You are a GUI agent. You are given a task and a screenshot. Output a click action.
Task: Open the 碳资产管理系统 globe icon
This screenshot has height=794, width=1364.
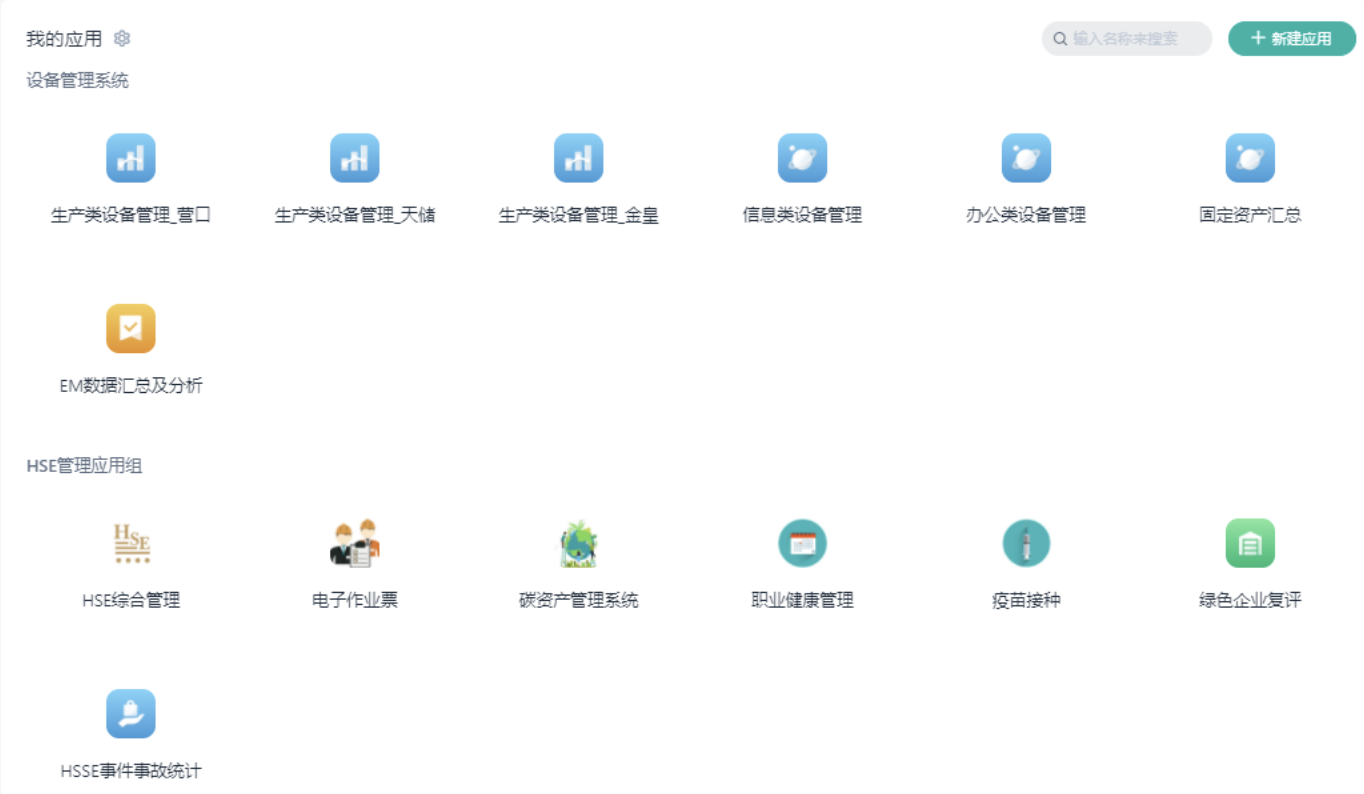[579, 544]
